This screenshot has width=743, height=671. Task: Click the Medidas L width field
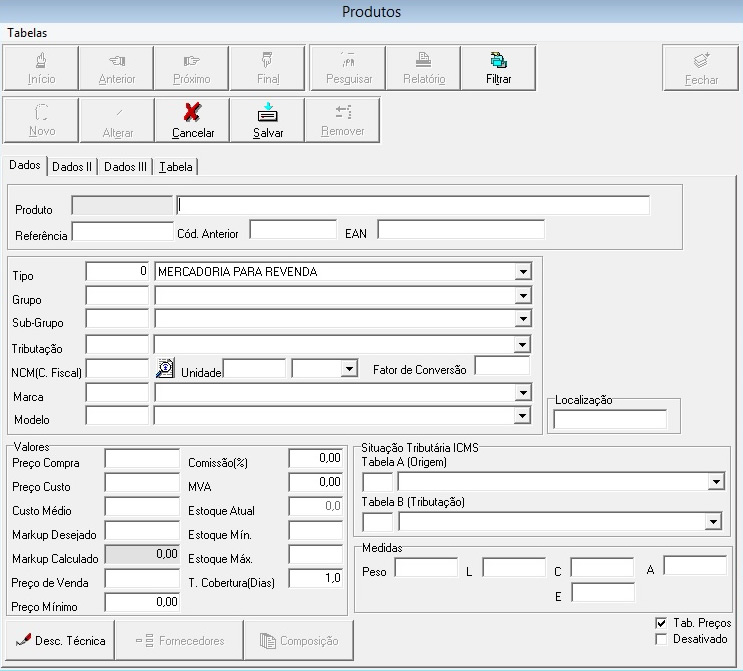coord(514,567)
